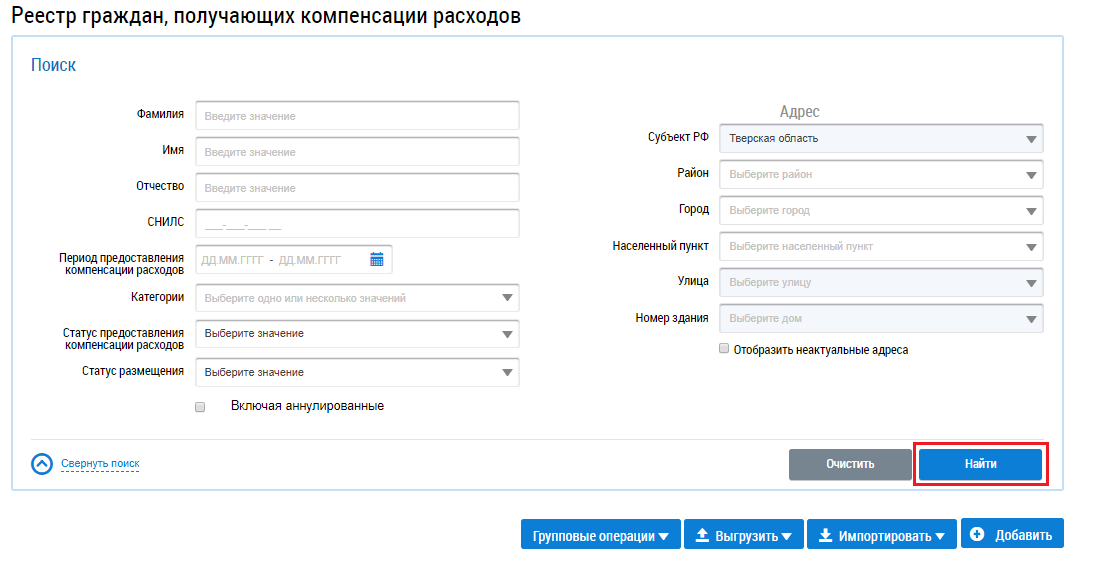Expand the Статус размещения dropdown
Viewport: 1093px width, 565px height.
tap(357, 373)
